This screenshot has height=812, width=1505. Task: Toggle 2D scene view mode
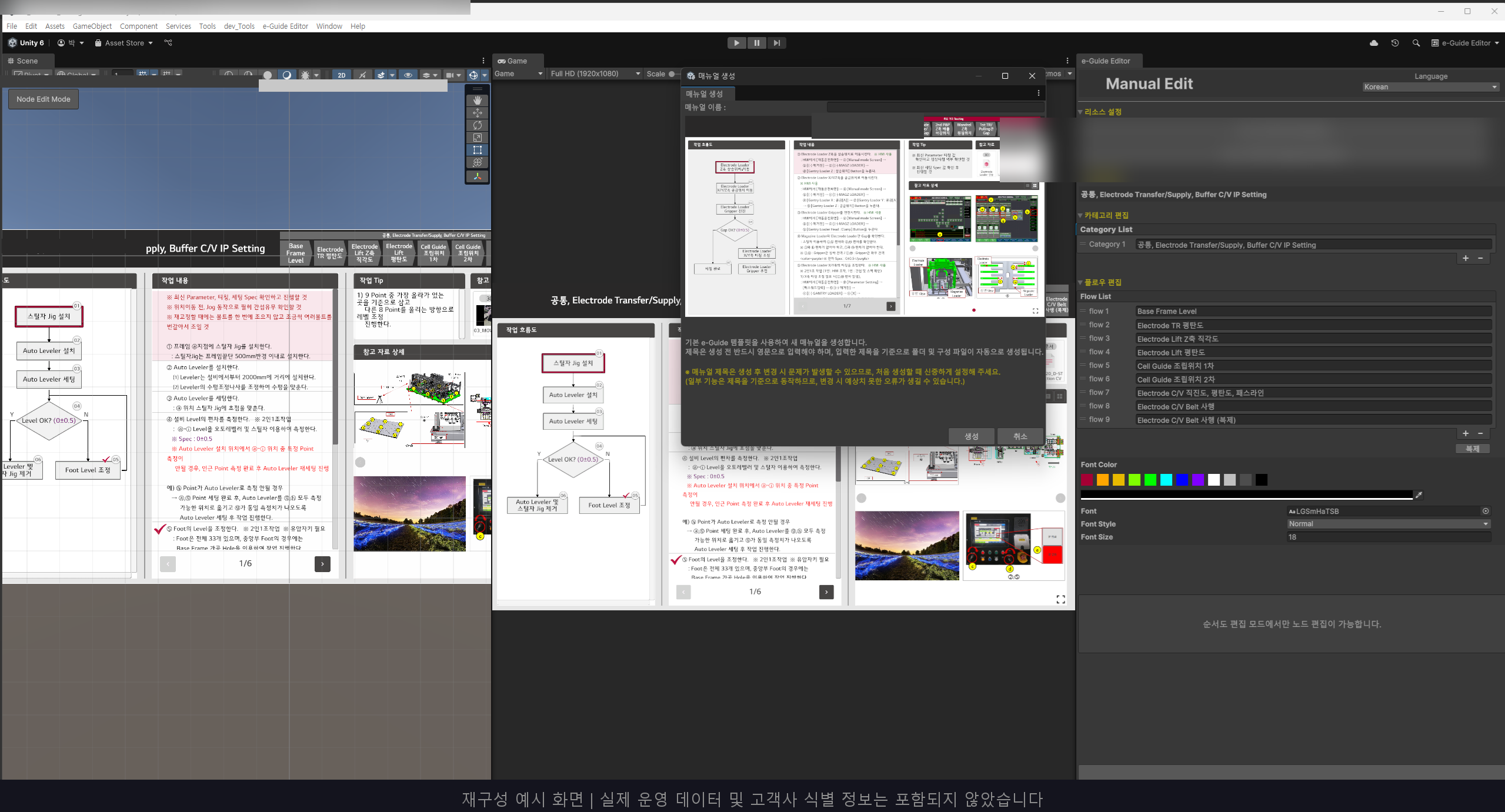(x=341, y=75)
